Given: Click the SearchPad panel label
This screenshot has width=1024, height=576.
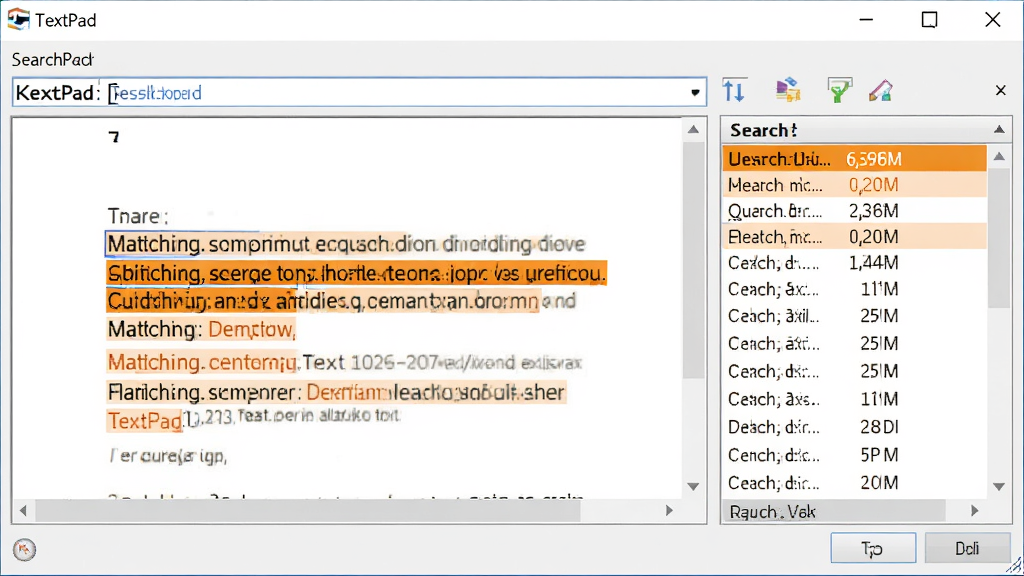Looking at the screenshot, I should [x=52, y=59].
